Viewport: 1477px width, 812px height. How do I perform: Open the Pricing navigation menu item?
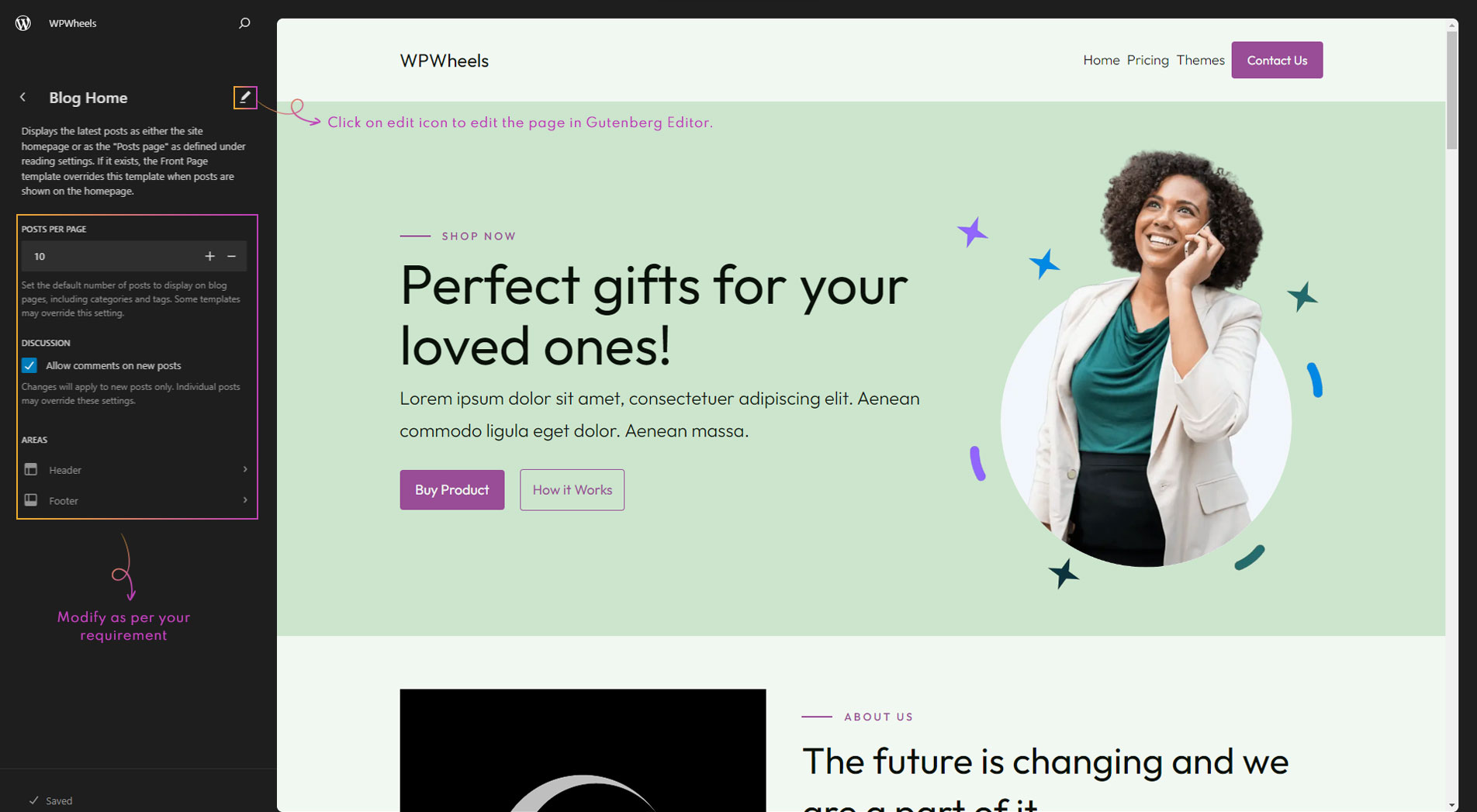(1147, 60)
